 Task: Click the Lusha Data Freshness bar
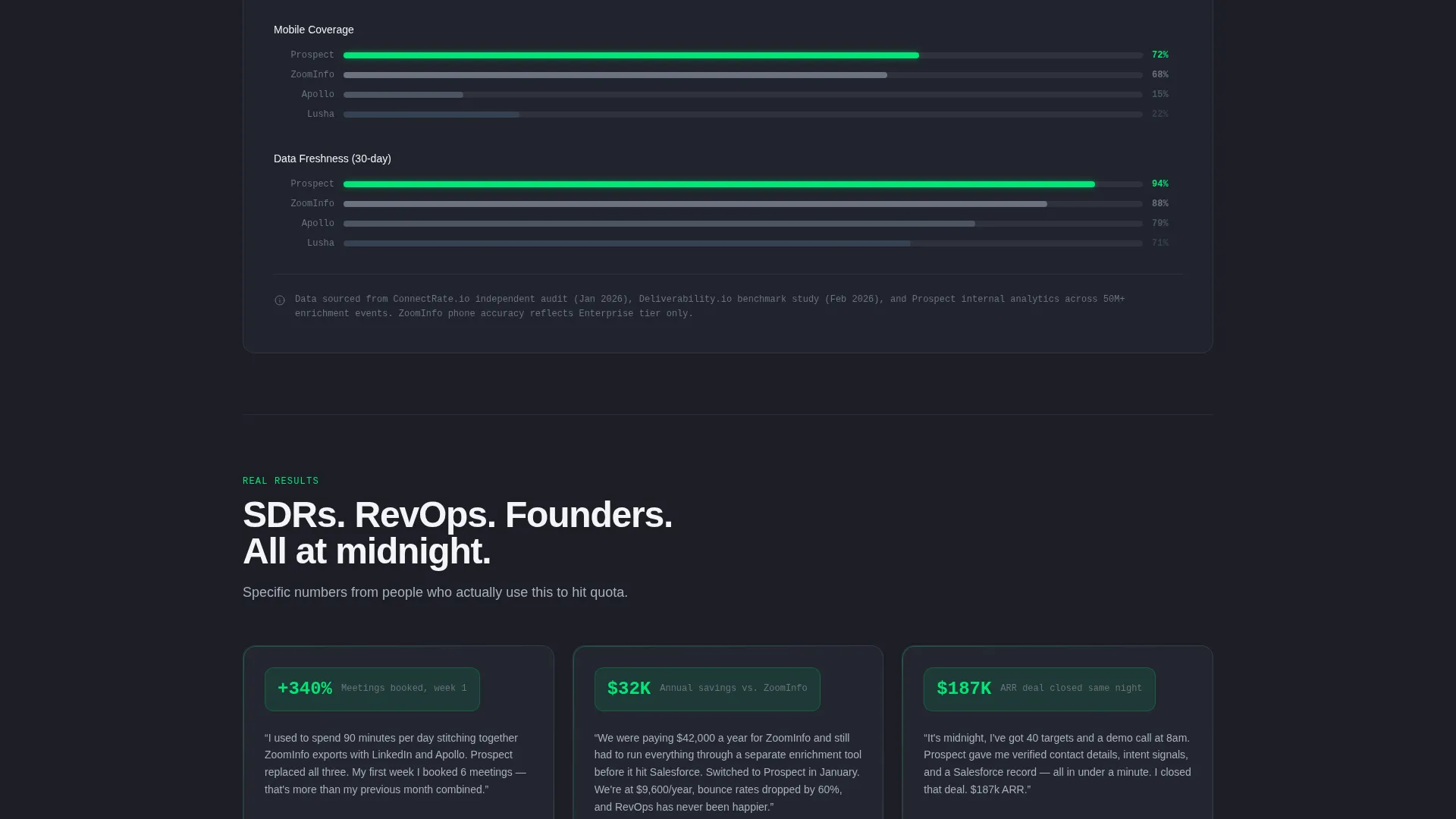pyautogui.click(x=743, y=243)
